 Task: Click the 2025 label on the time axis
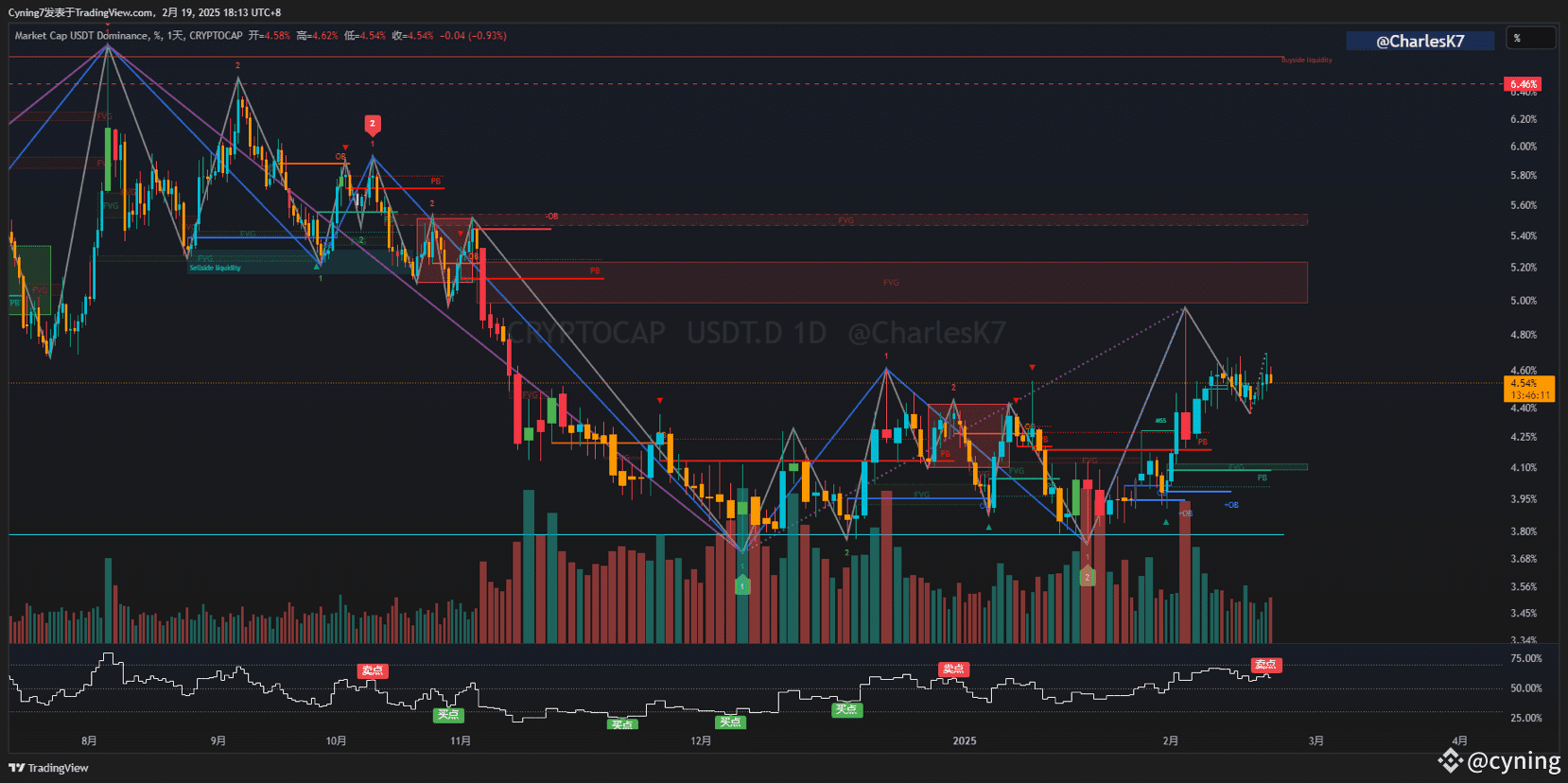pyautogui.click(x=965, y=740)
